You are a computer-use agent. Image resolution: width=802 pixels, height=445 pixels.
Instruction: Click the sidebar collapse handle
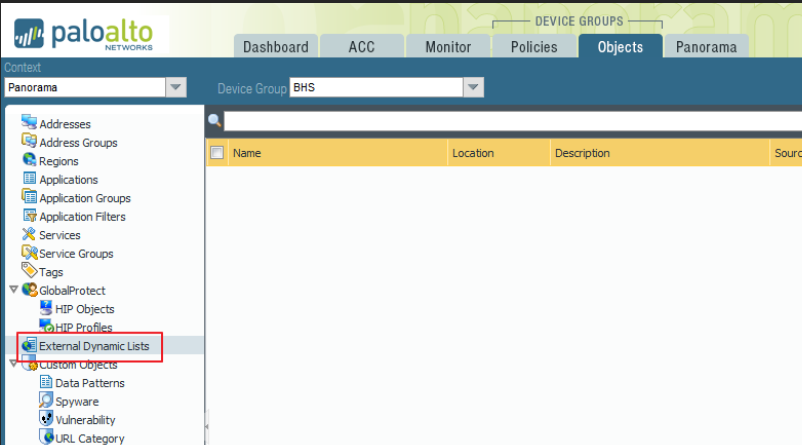point(207,426)
